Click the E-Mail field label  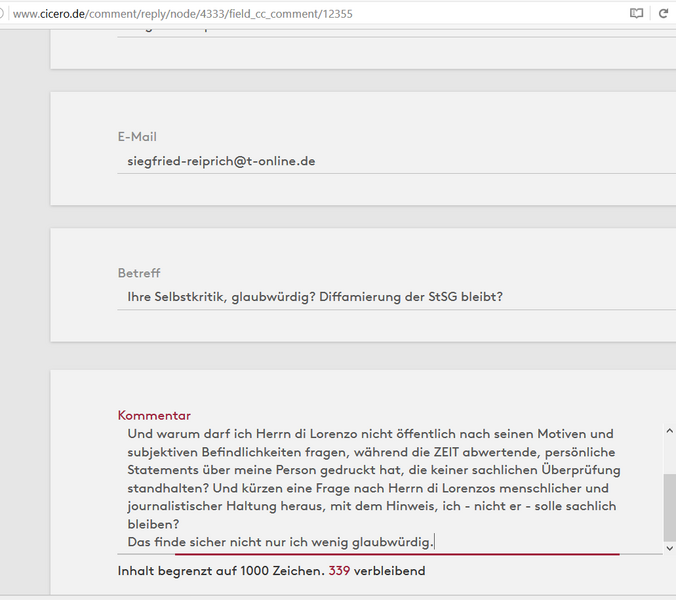click(x=137, y=137)
